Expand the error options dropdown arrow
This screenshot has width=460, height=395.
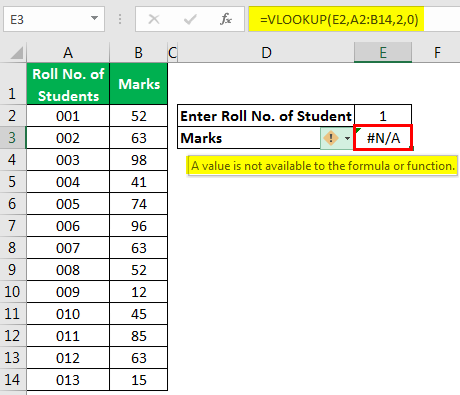point(347,138)
